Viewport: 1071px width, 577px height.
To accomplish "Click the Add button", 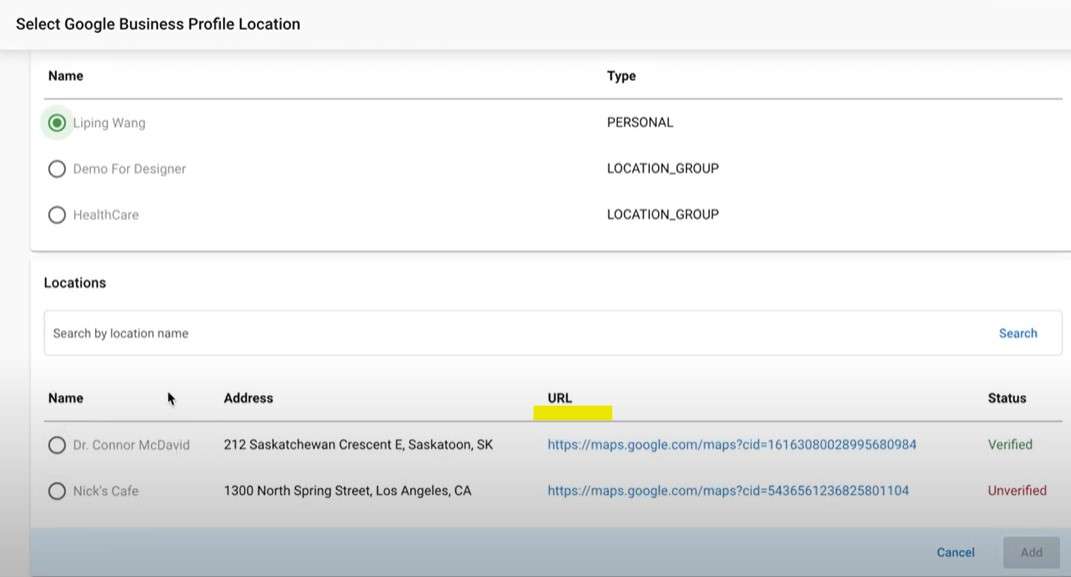I will [1031, 552].
